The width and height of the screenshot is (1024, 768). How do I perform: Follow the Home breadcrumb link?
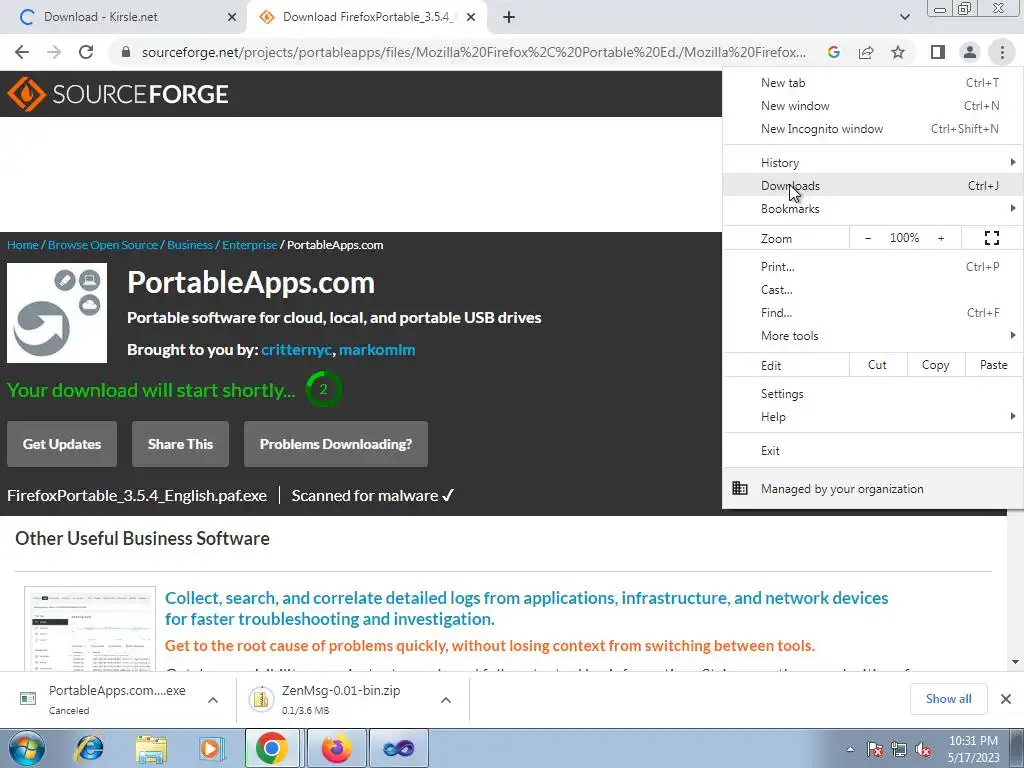[23, 245]
